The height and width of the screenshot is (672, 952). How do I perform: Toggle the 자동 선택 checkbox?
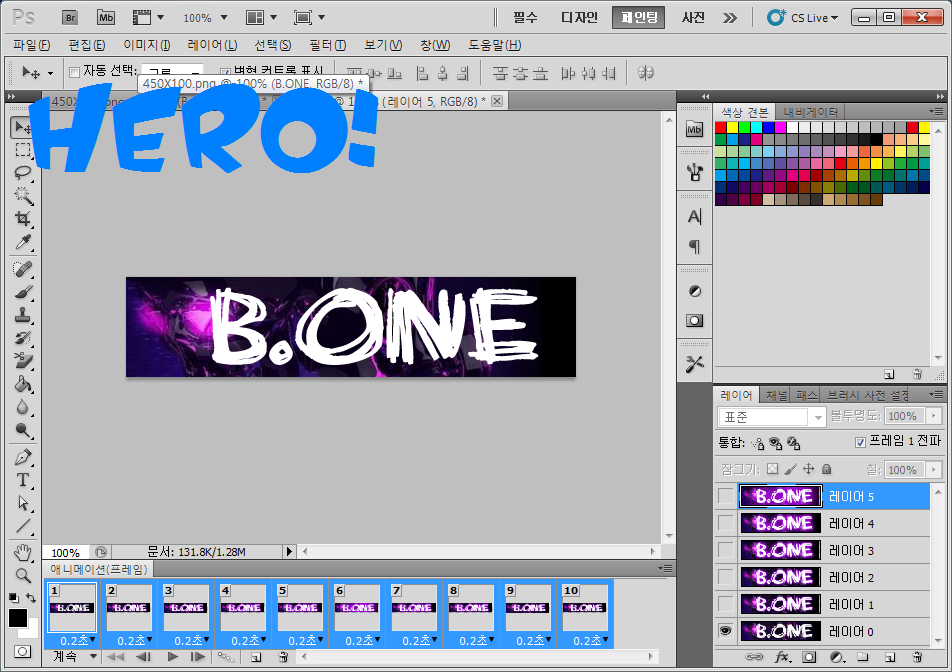pyautogui.click(x=74, y=73)
